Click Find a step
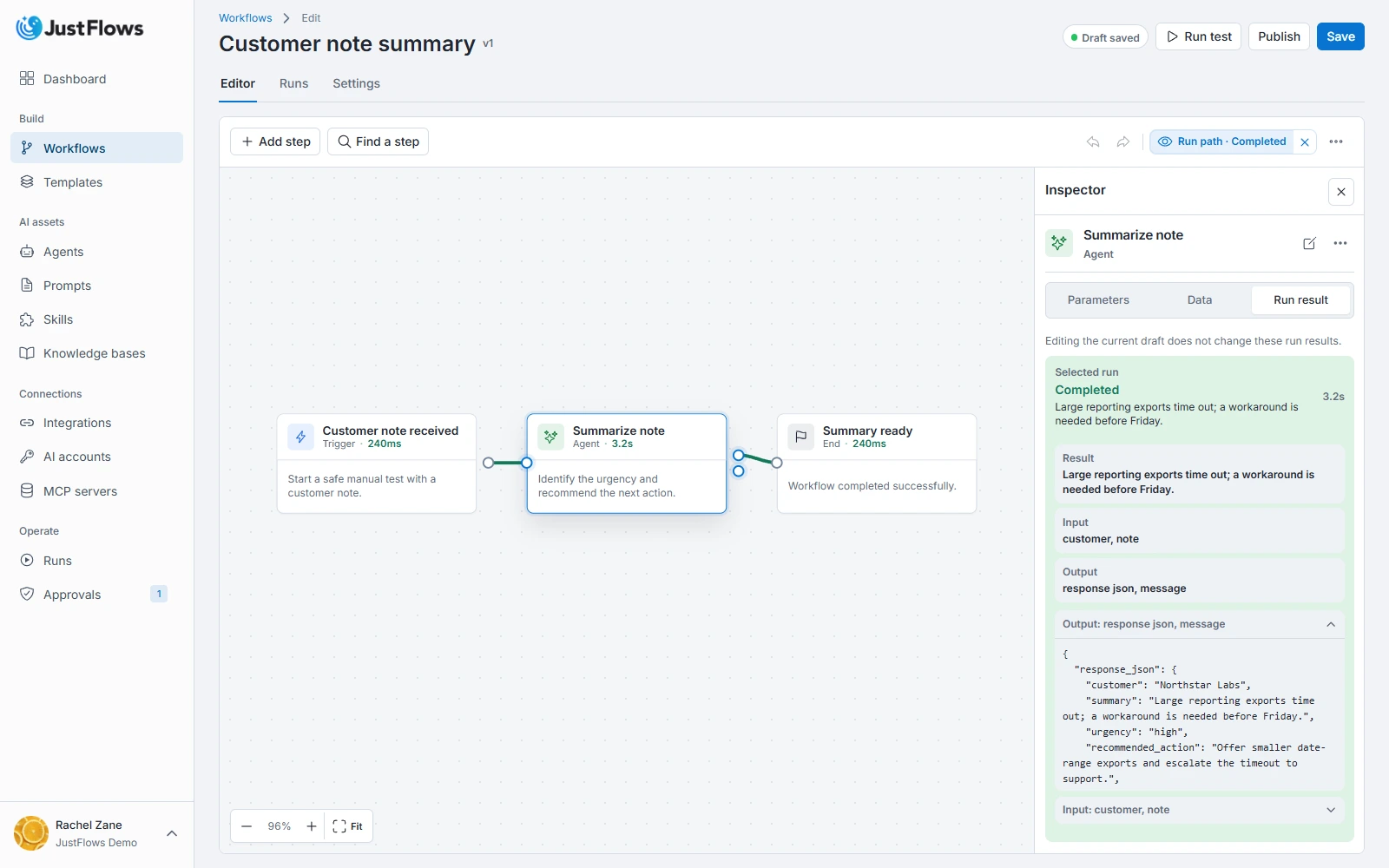Viewport: 1389px width, 868px height. (378, 141)
